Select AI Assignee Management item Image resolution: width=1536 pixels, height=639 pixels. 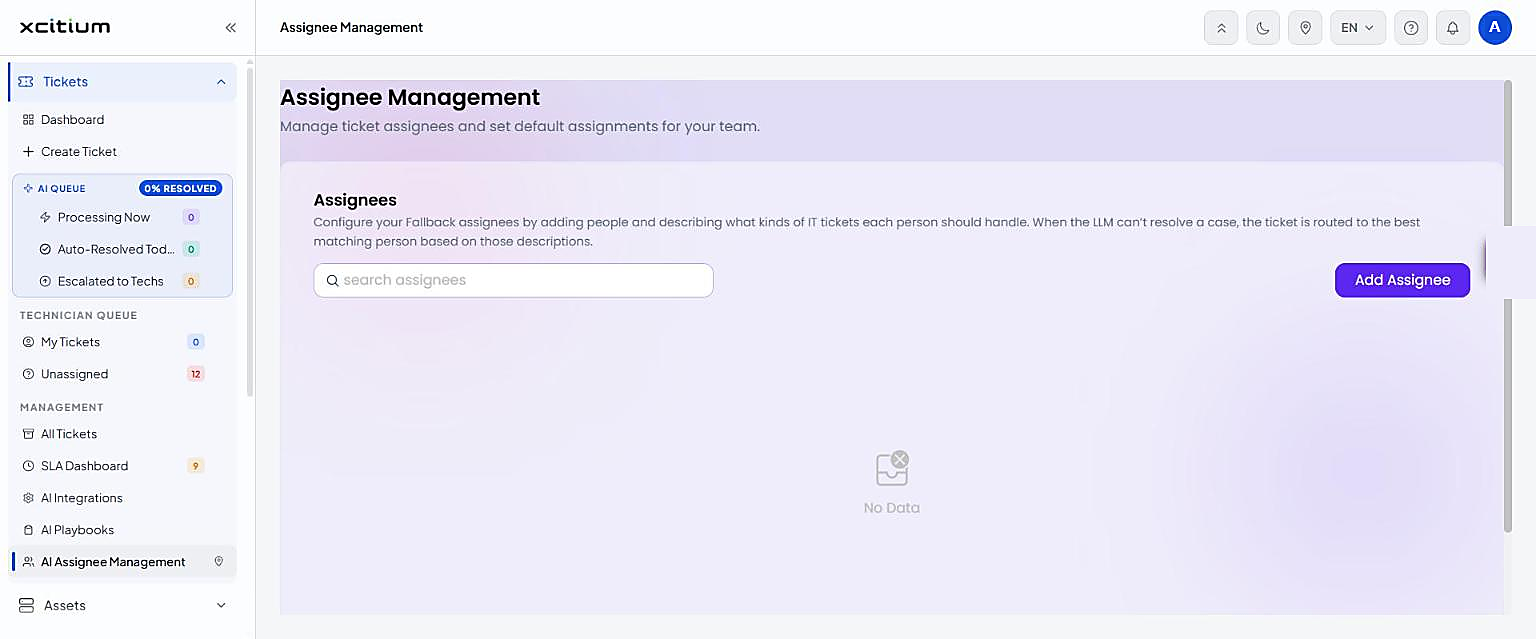click(x=123, y=562)
